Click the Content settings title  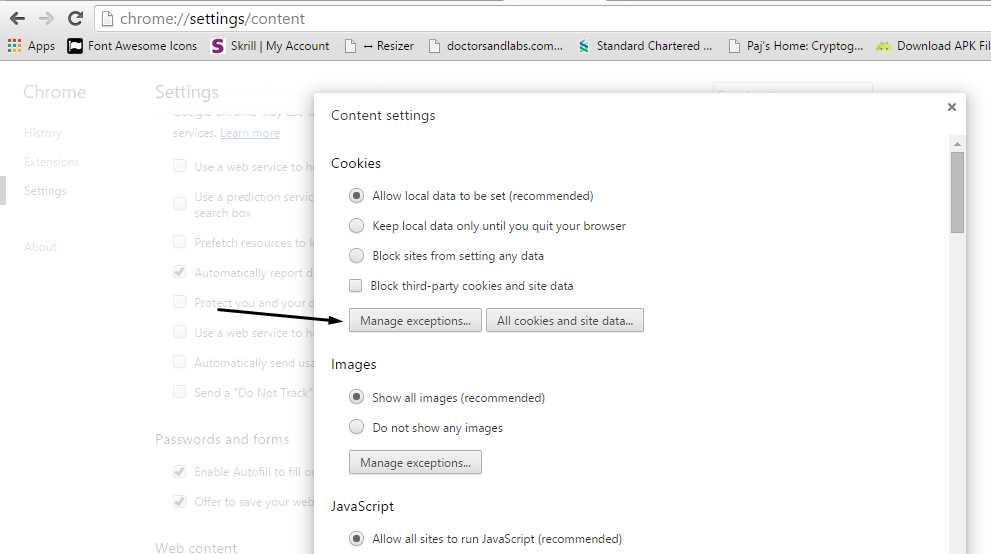point(383,116)
